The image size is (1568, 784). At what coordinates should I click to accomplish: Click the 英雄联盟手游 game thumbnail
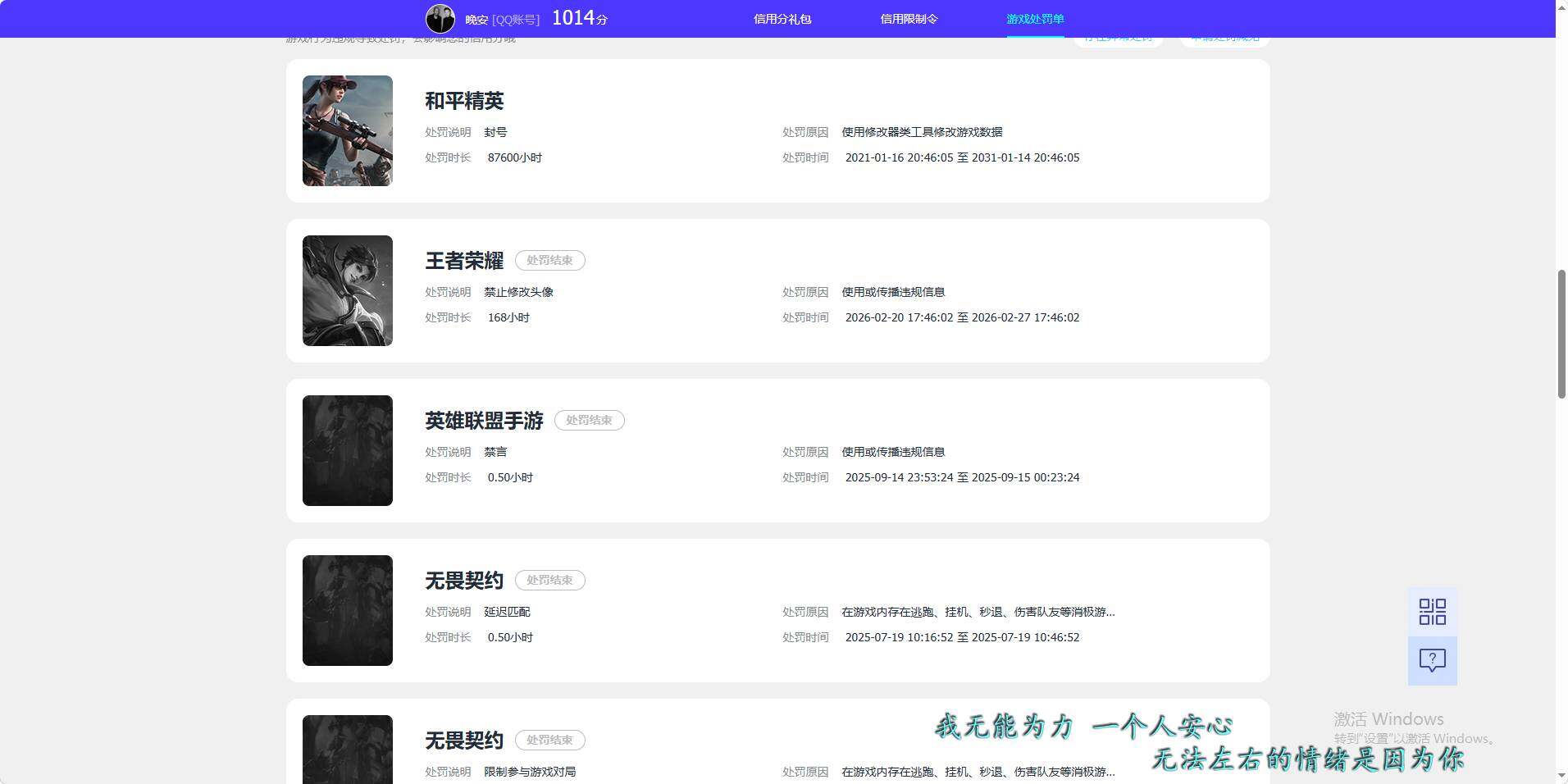pyautogui.click(x=348, y=450)
